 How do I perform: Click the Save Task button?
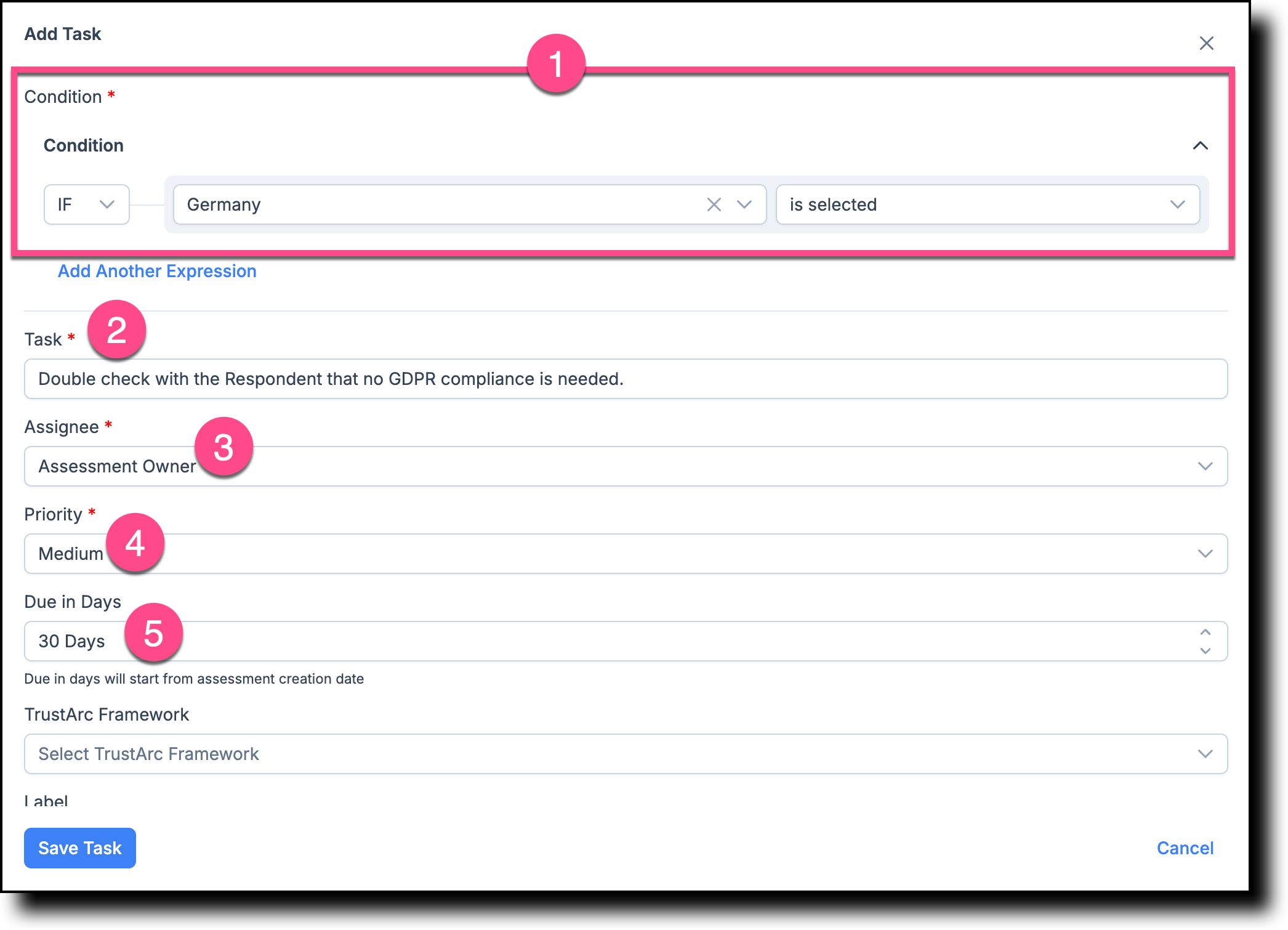click(x=80, y=848)
